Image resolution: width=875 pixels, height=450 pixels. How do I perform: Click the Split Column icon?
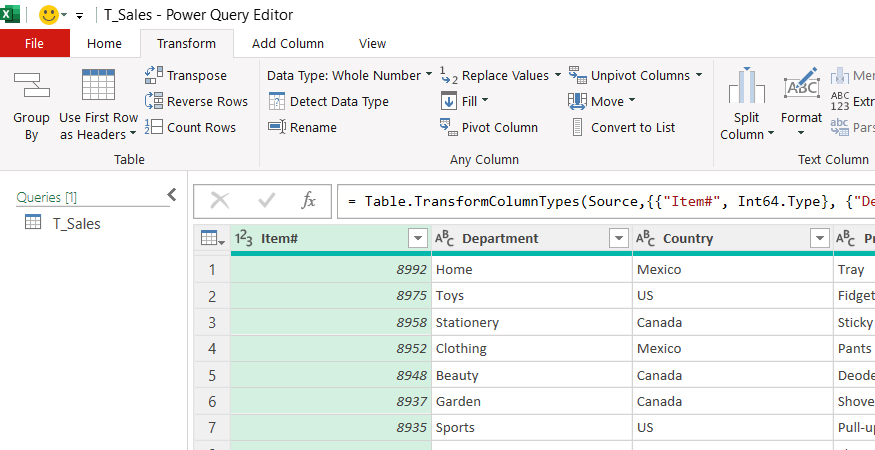point(746,85)
